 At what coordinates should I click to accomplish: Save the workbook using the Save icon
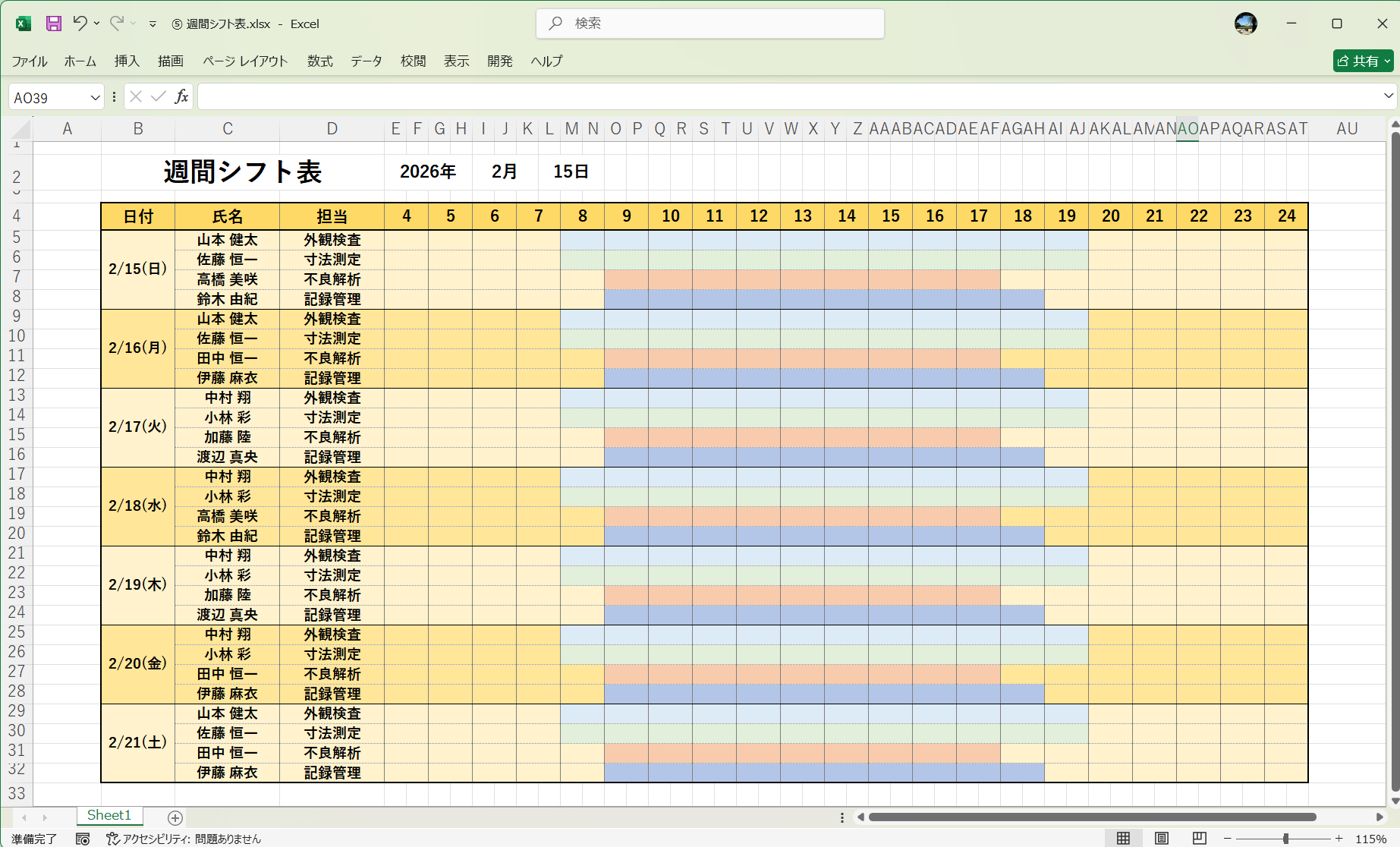[x=52, y=24]
